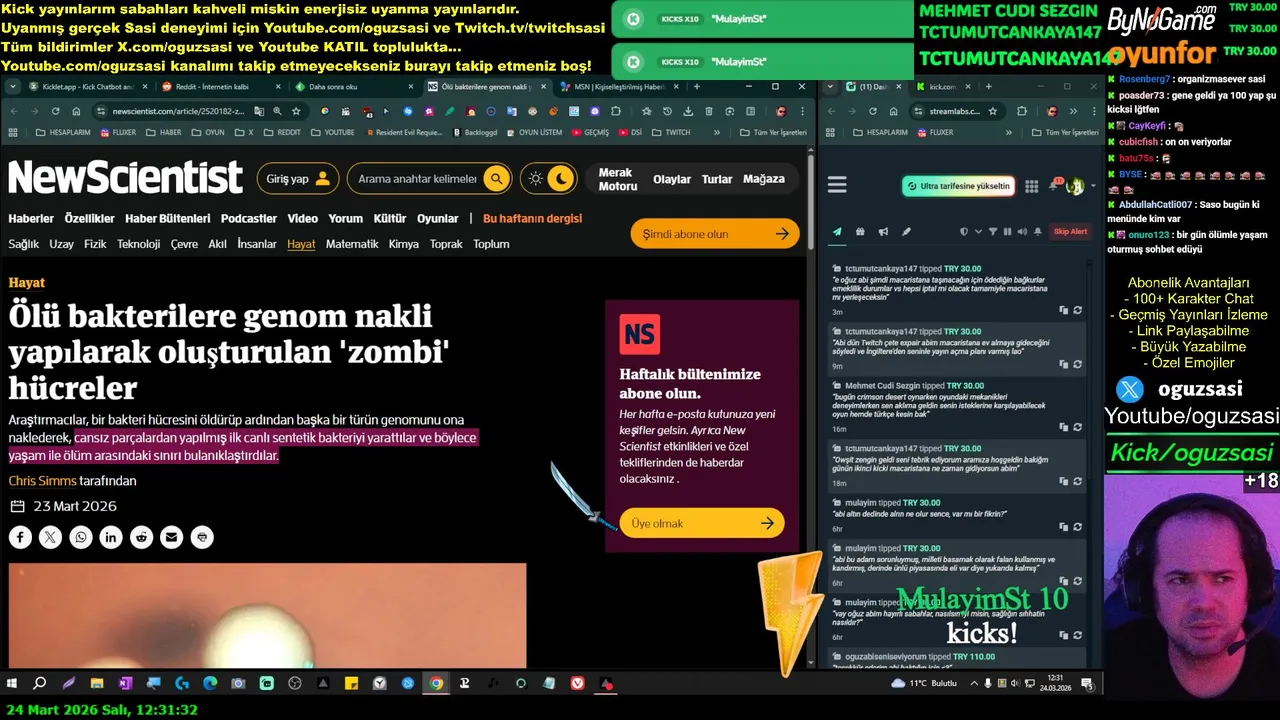Click the Giriş yap login button
This screenshot has width=1280, height=720.
pos(298,179)
